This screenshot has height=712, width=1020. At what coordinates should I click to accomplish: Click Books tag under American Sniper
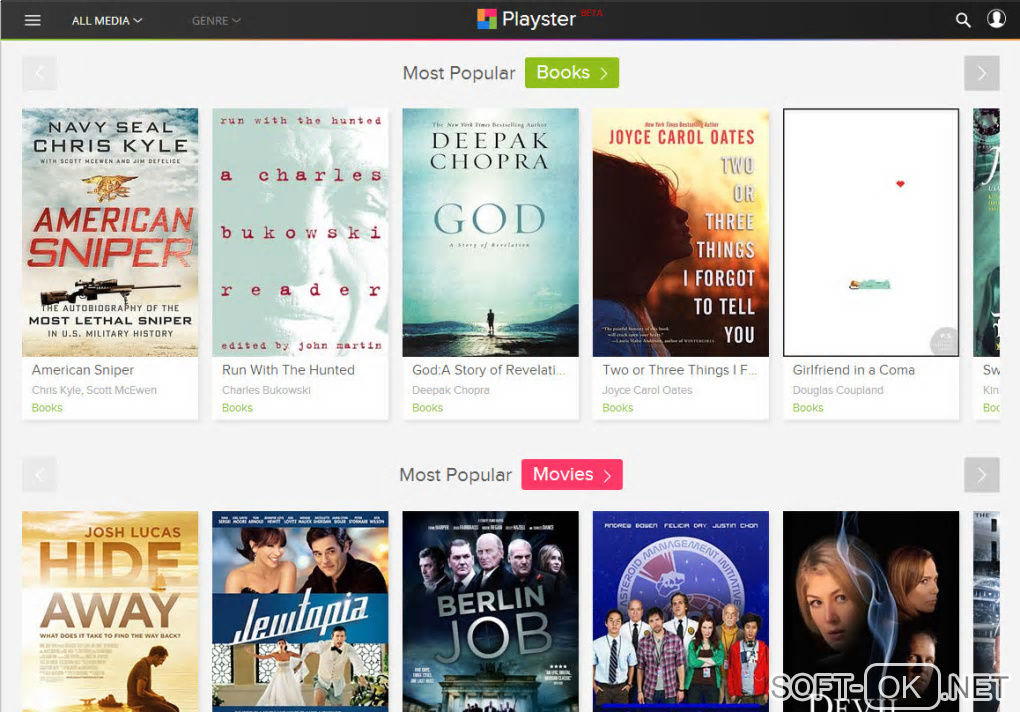[x=47, y=408]
